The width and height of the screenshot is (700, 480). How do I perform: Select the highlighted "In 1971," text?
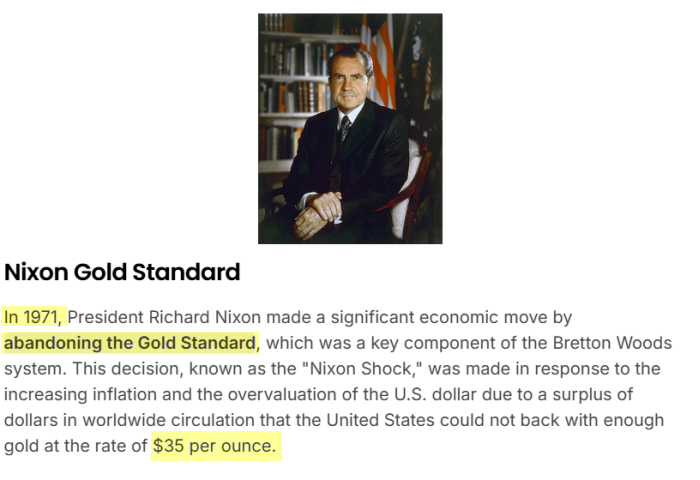coord(32,317)
